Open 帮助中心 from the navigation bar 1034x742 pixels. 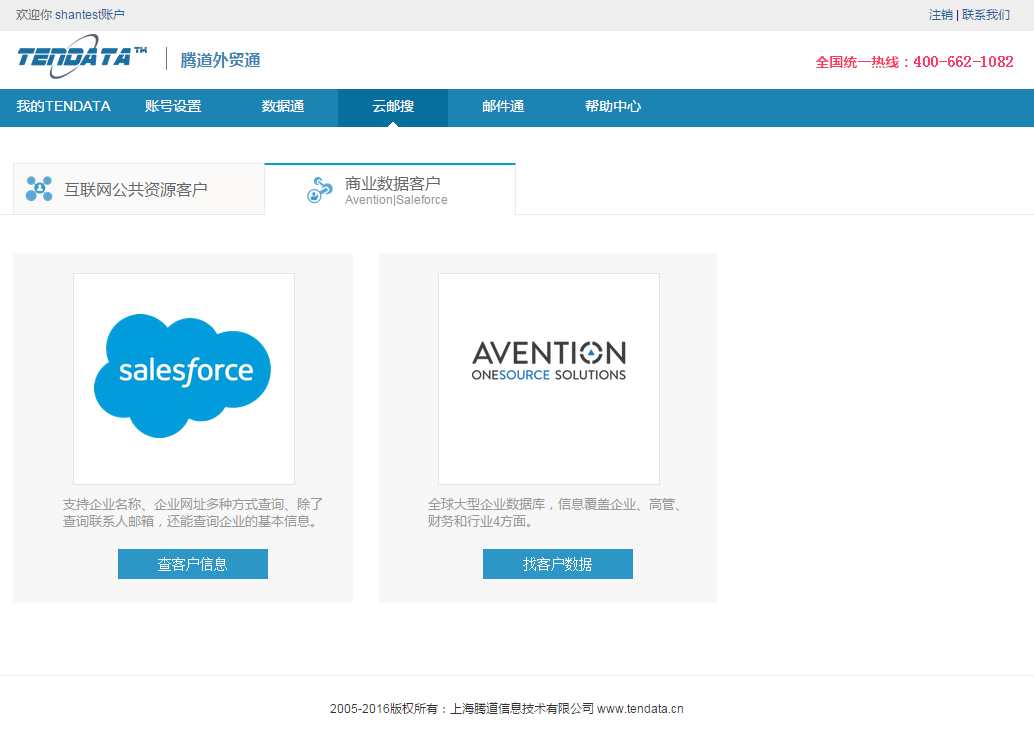(x=613, y=107)
